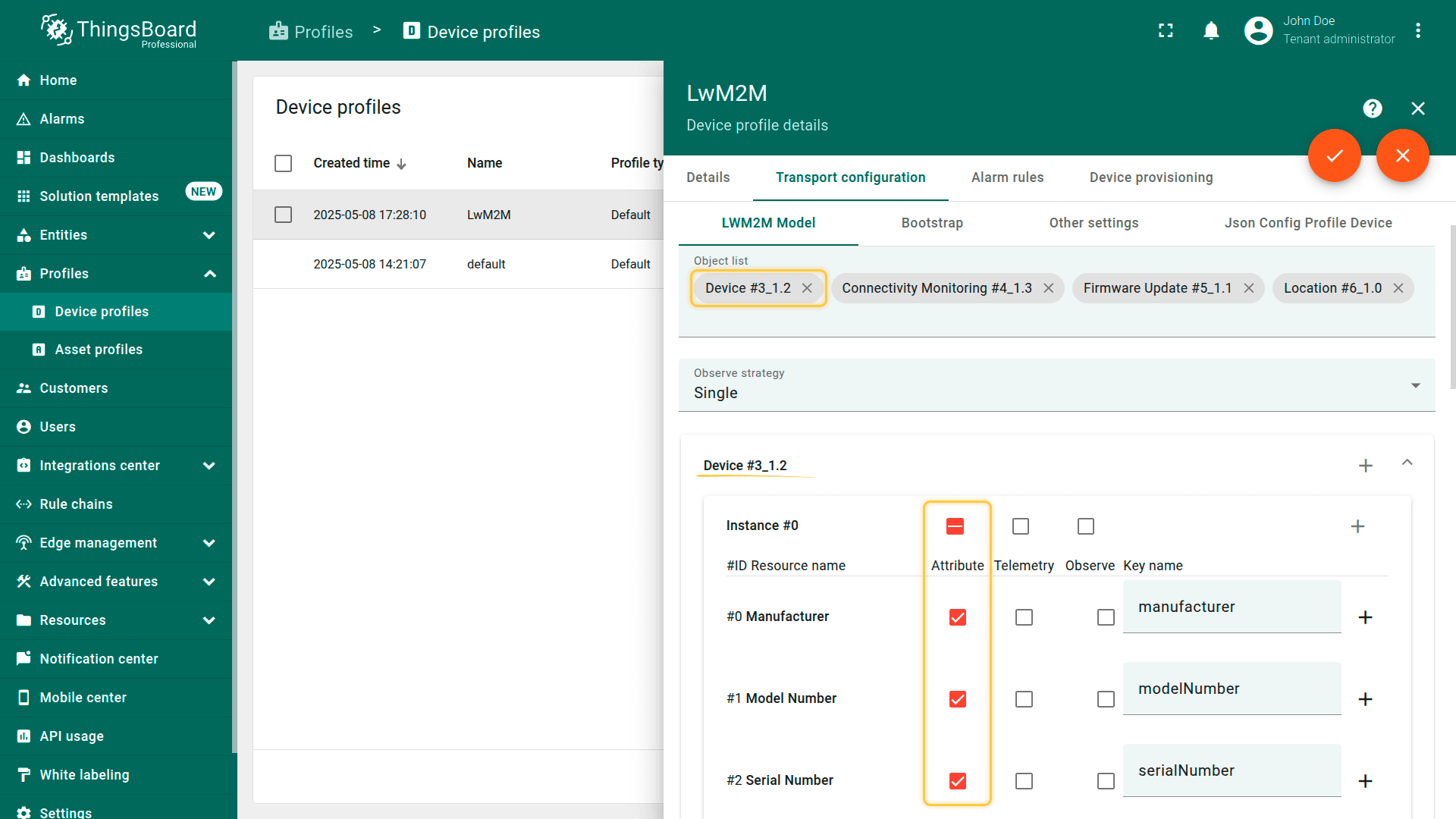1456x819 pixels.
Task: Apply changes with orange checkmark button
Action: tap(1334, 155)
